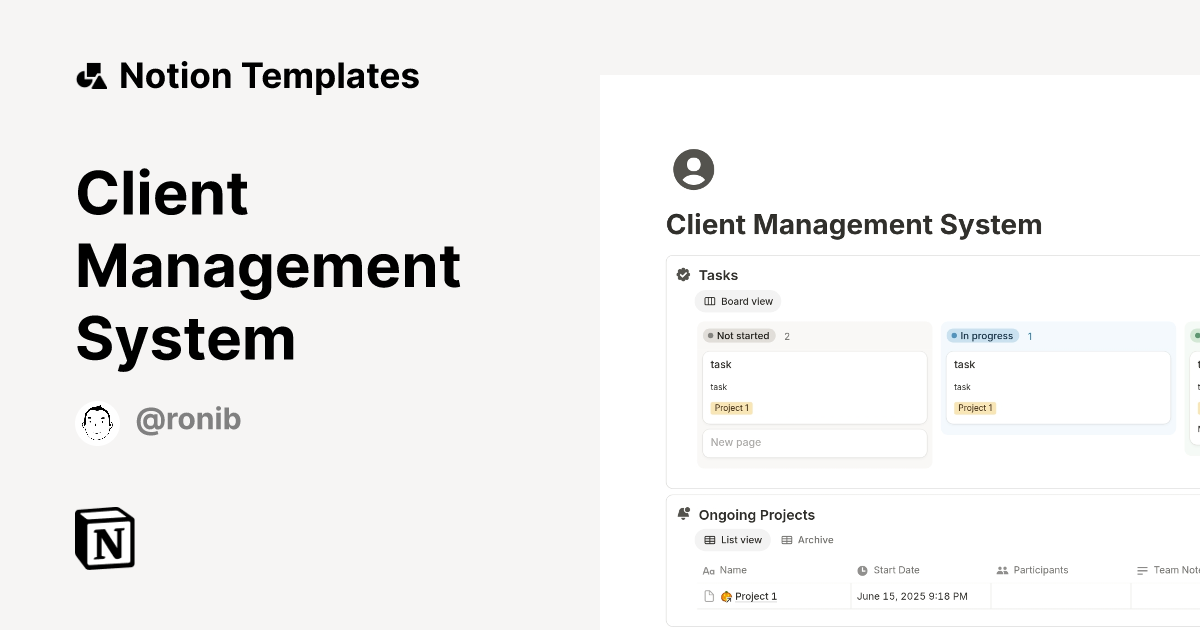1200x630 pixels.
Task: Click the person avatar above the page title
Action: coord(693,169)
